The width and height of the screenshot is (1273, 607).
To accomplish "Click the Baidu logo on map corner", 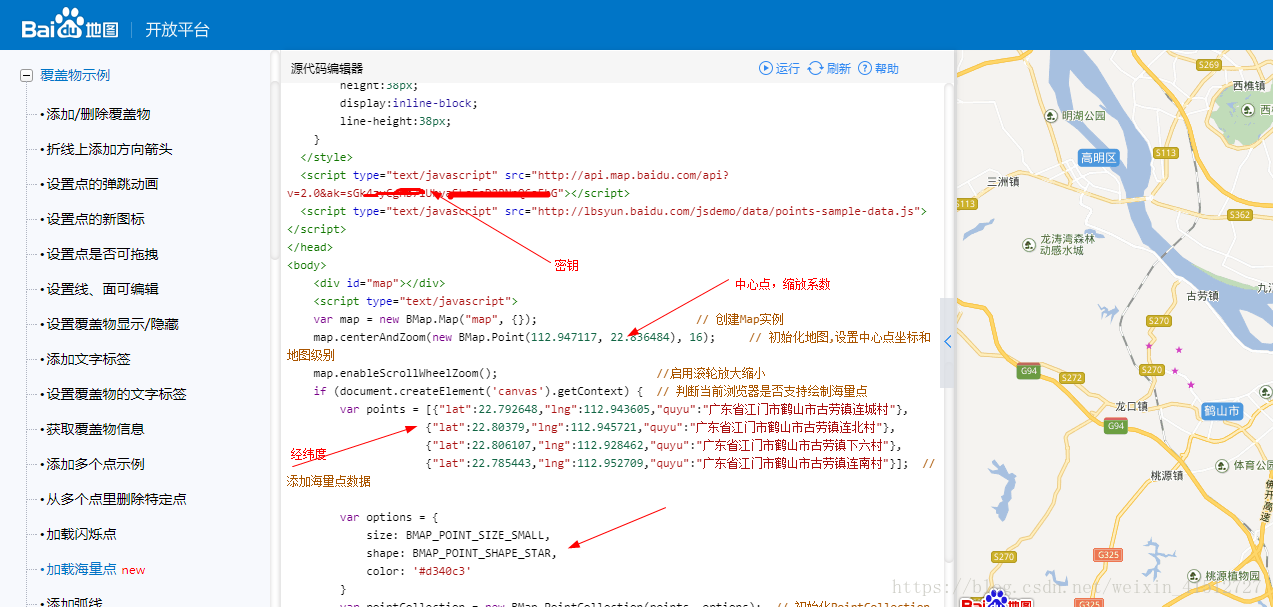I will click(x=996, y=599).
